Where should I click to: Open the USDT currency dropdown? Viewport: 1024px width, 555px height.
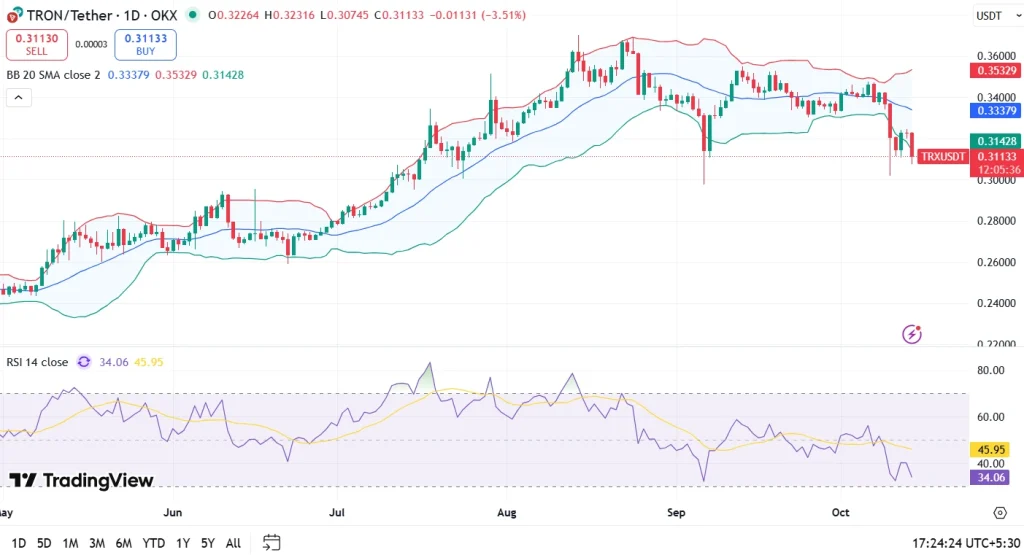pyautogui.click(x=988, y=16)
